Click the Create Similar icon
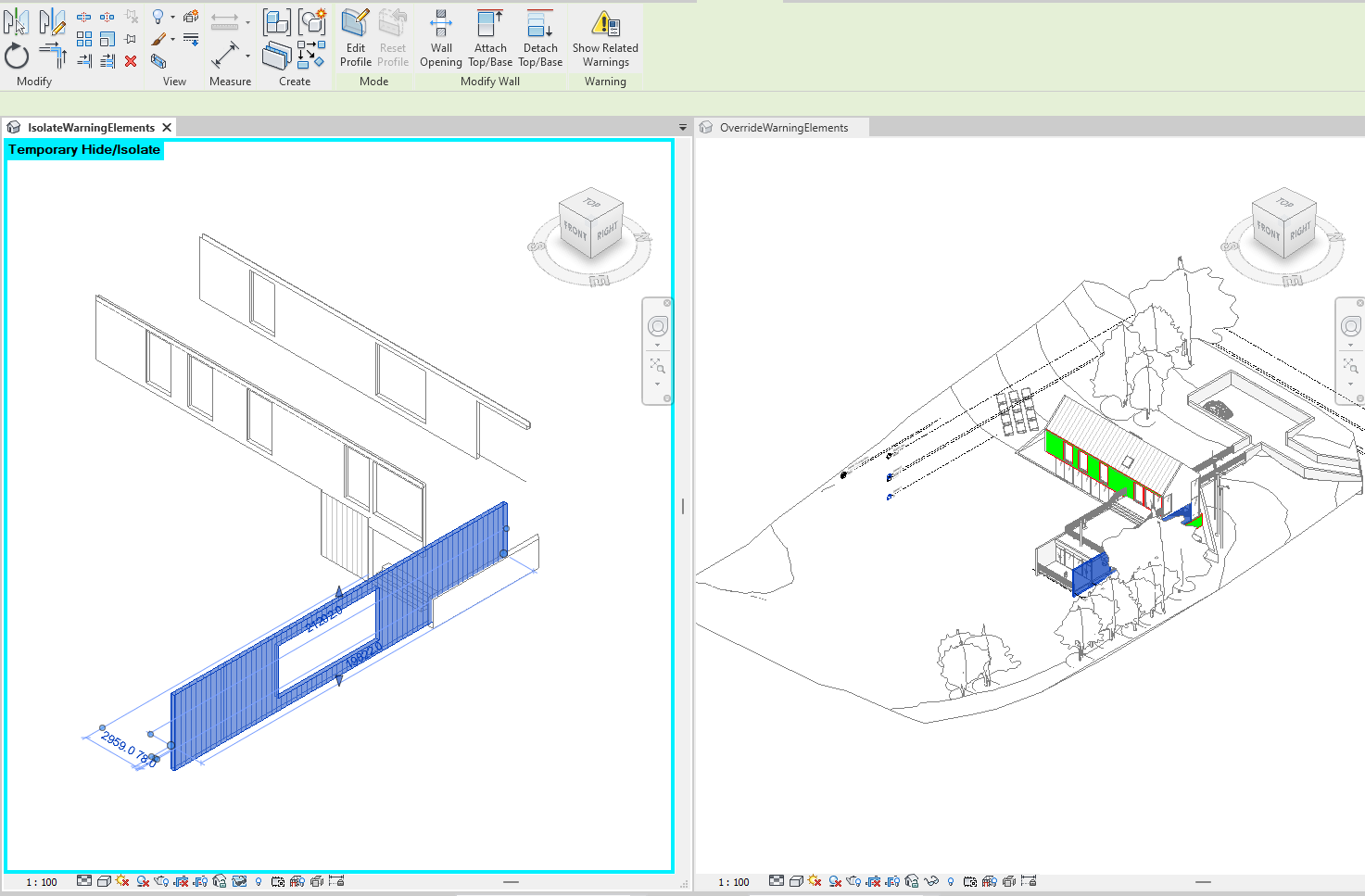This screenshot has width=1365, height=896. [311, 55]
